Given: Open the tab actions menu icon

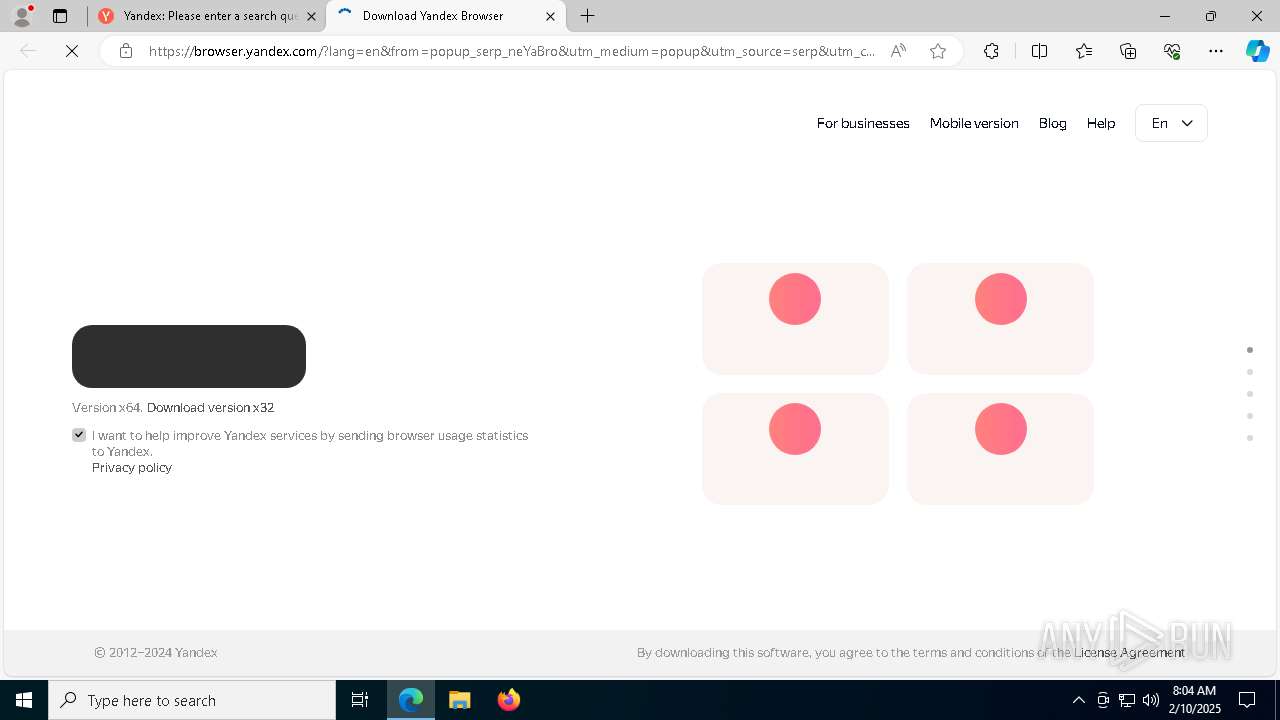Looking at the screenshot, I should click(60, 16).
